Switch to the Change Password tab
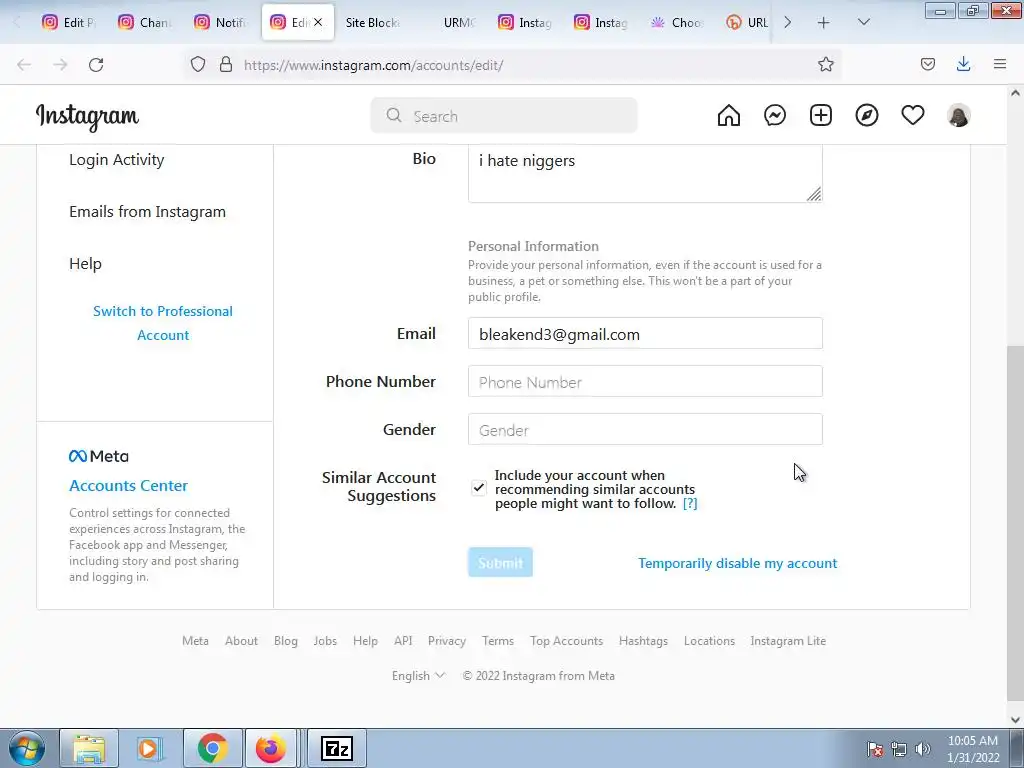 145,23
